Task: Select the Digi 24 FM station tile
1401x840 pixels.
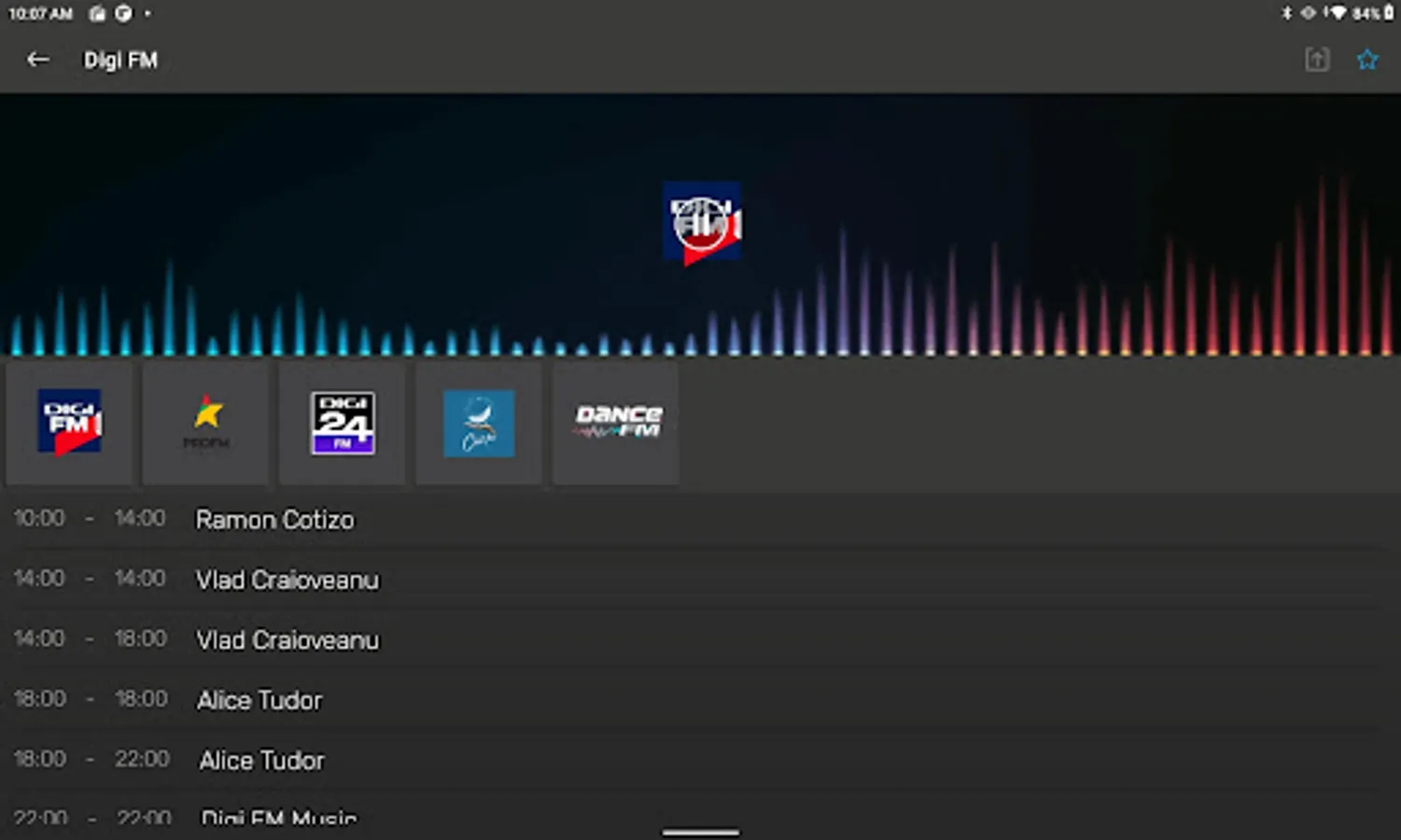Action: [343, 423]
